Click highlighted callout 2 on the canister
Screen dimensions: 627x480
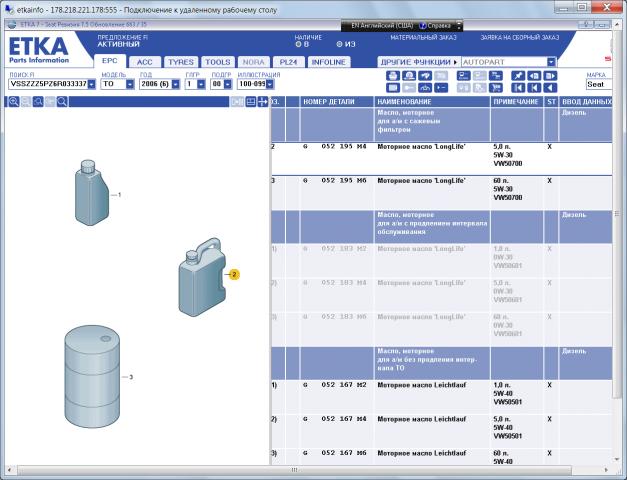pos(234,274)
